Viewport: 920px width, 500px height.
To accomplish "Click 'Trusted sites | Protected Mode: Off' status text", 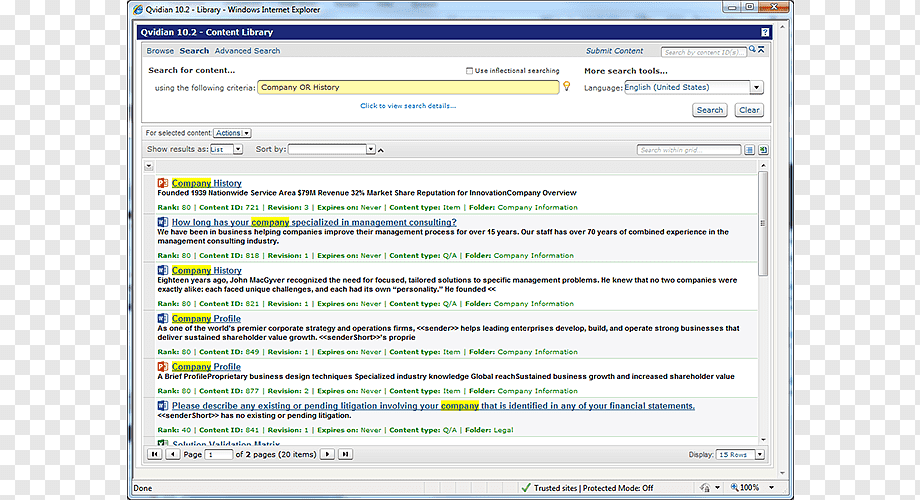I will 593,488.
